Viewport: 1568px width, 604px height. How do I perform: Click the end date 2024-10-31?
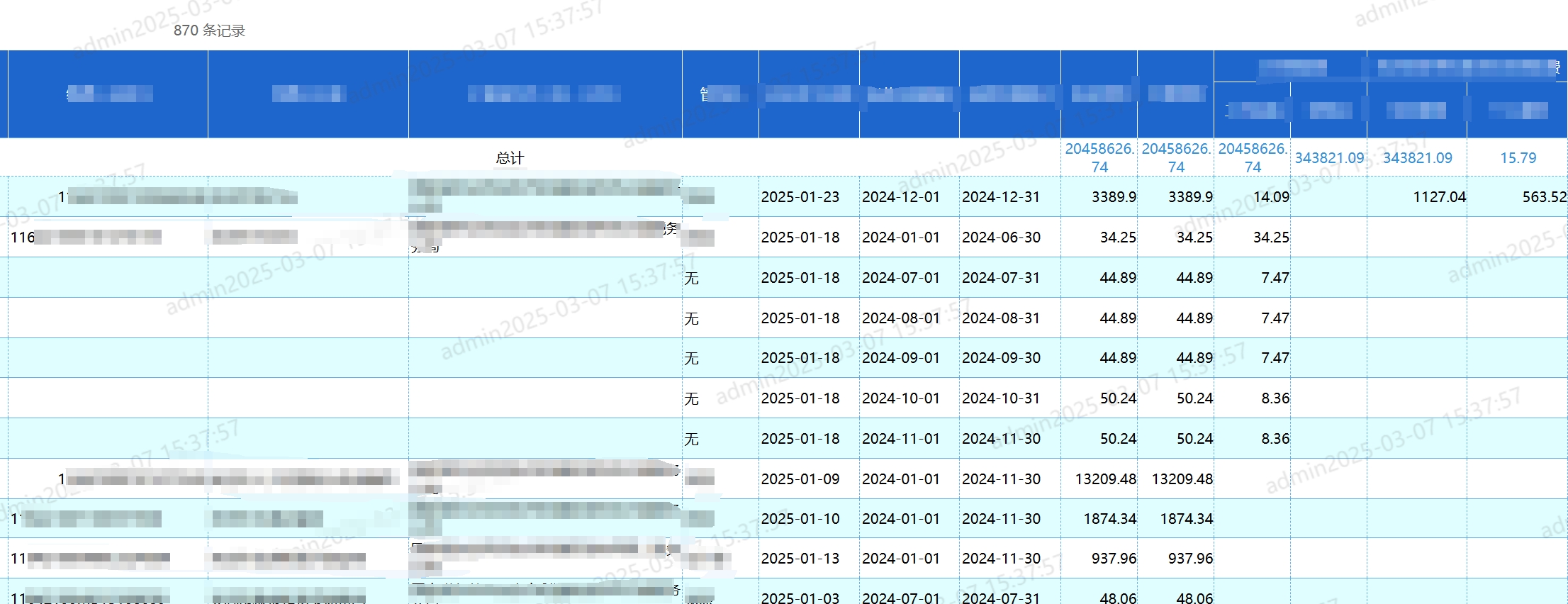tap(1001, 398)
